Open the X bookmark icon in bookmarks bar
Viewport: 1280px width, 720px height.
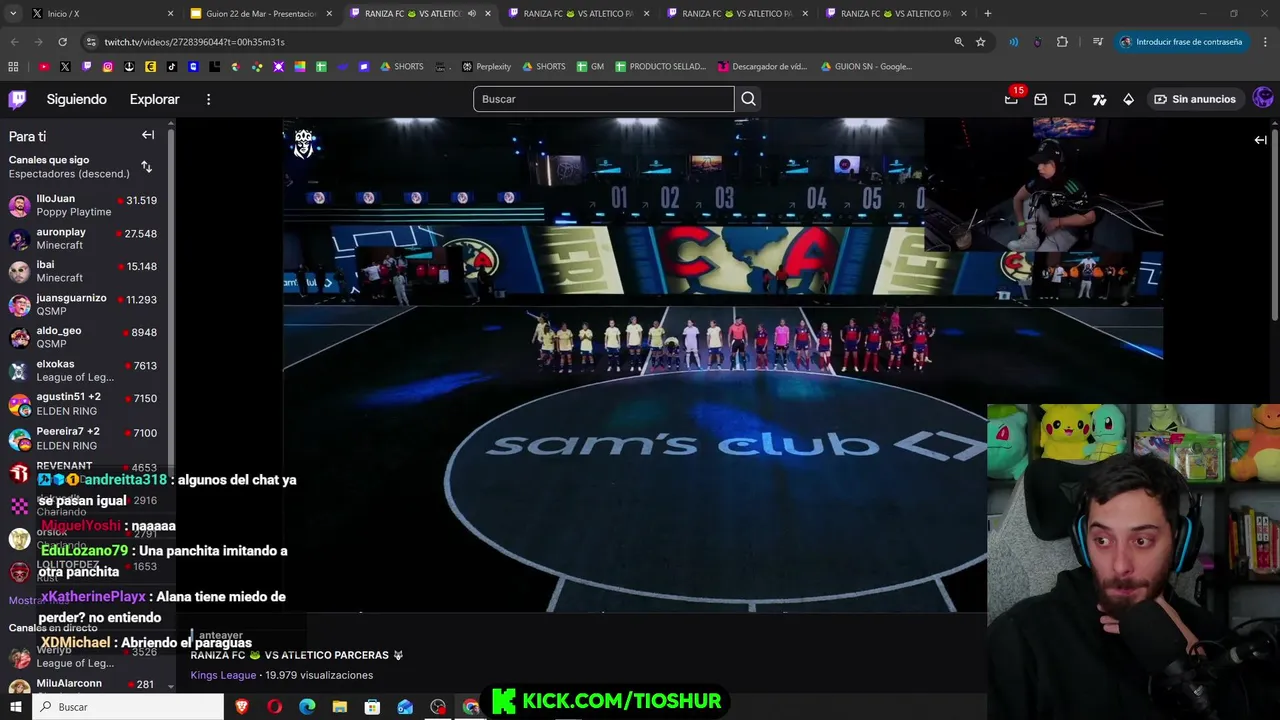[x=65, y=67]
